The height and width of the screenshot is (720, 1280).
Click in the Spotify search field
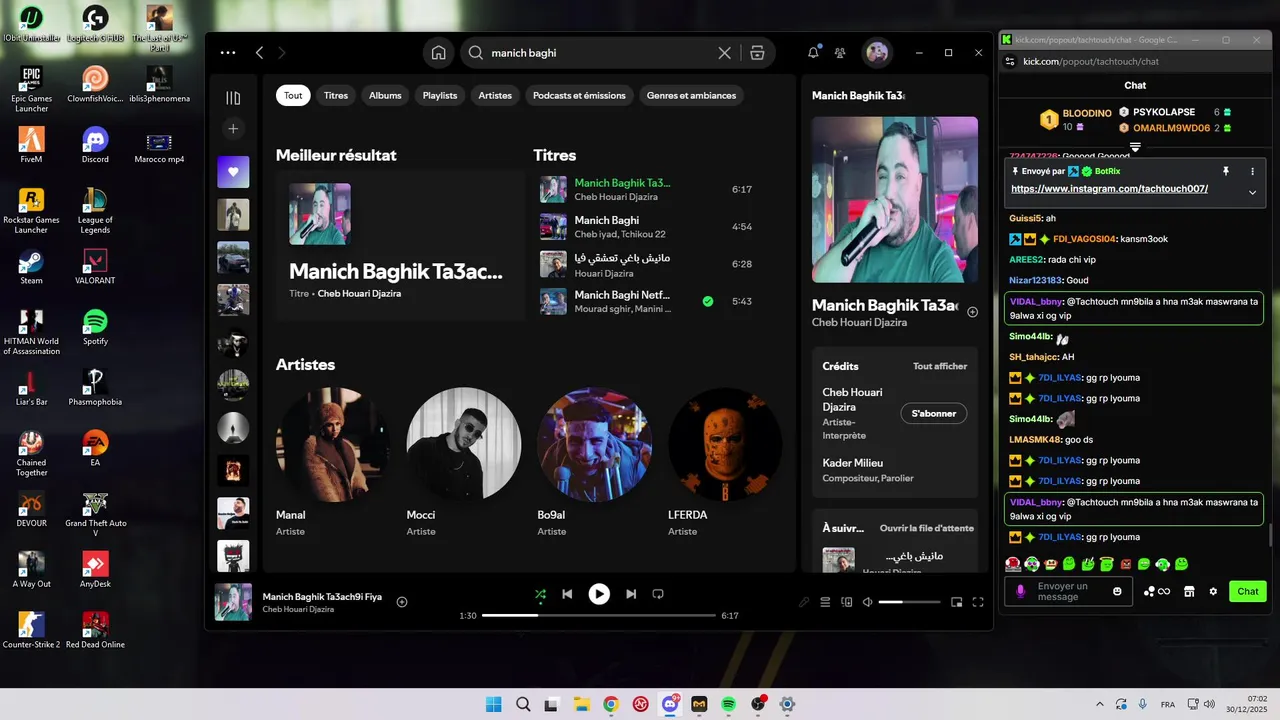600,53
